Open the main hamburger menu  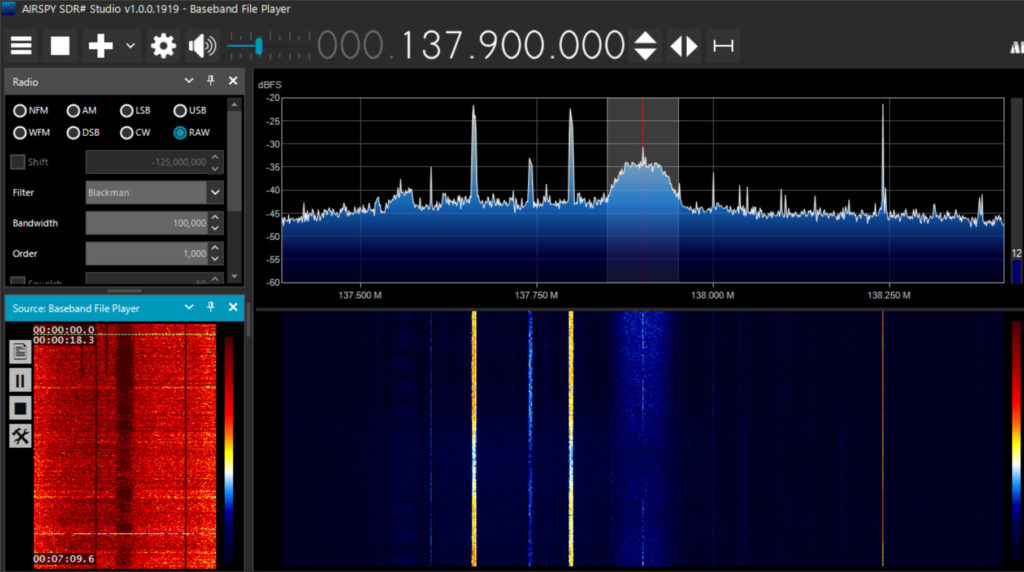[x=21, y=46]
